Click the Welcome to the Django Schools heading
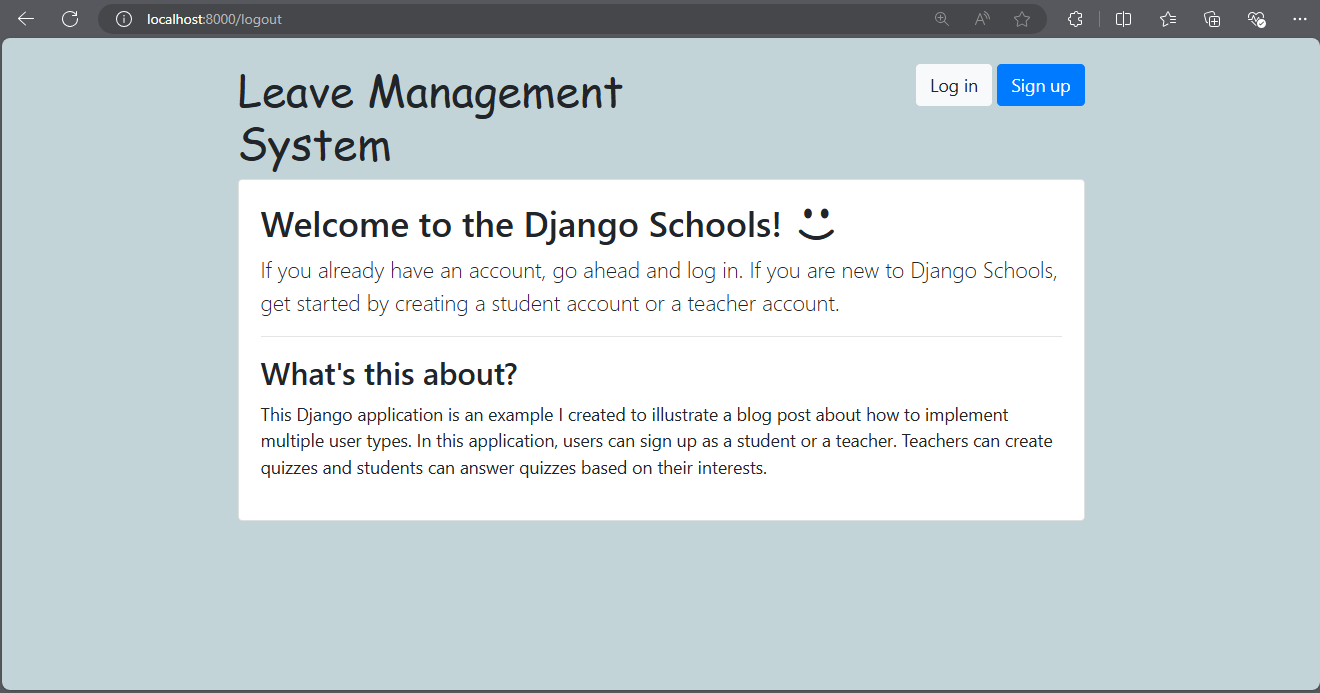Image resolution: width=1320 pixels, height=693 pixels. coord(520,225)
